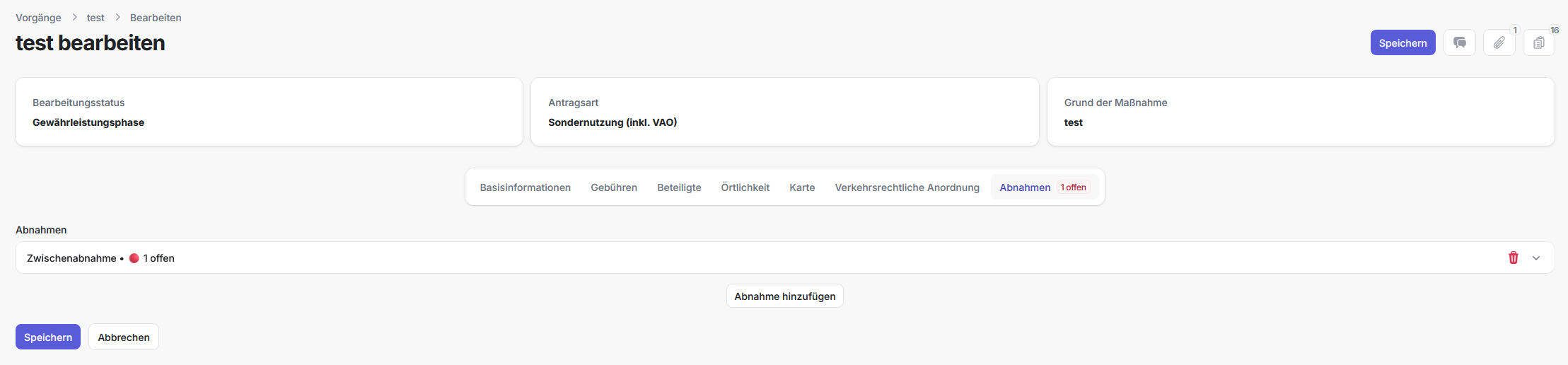Go to the Örtlichkeit tab
1568x365 pixels.
point(745,187)
